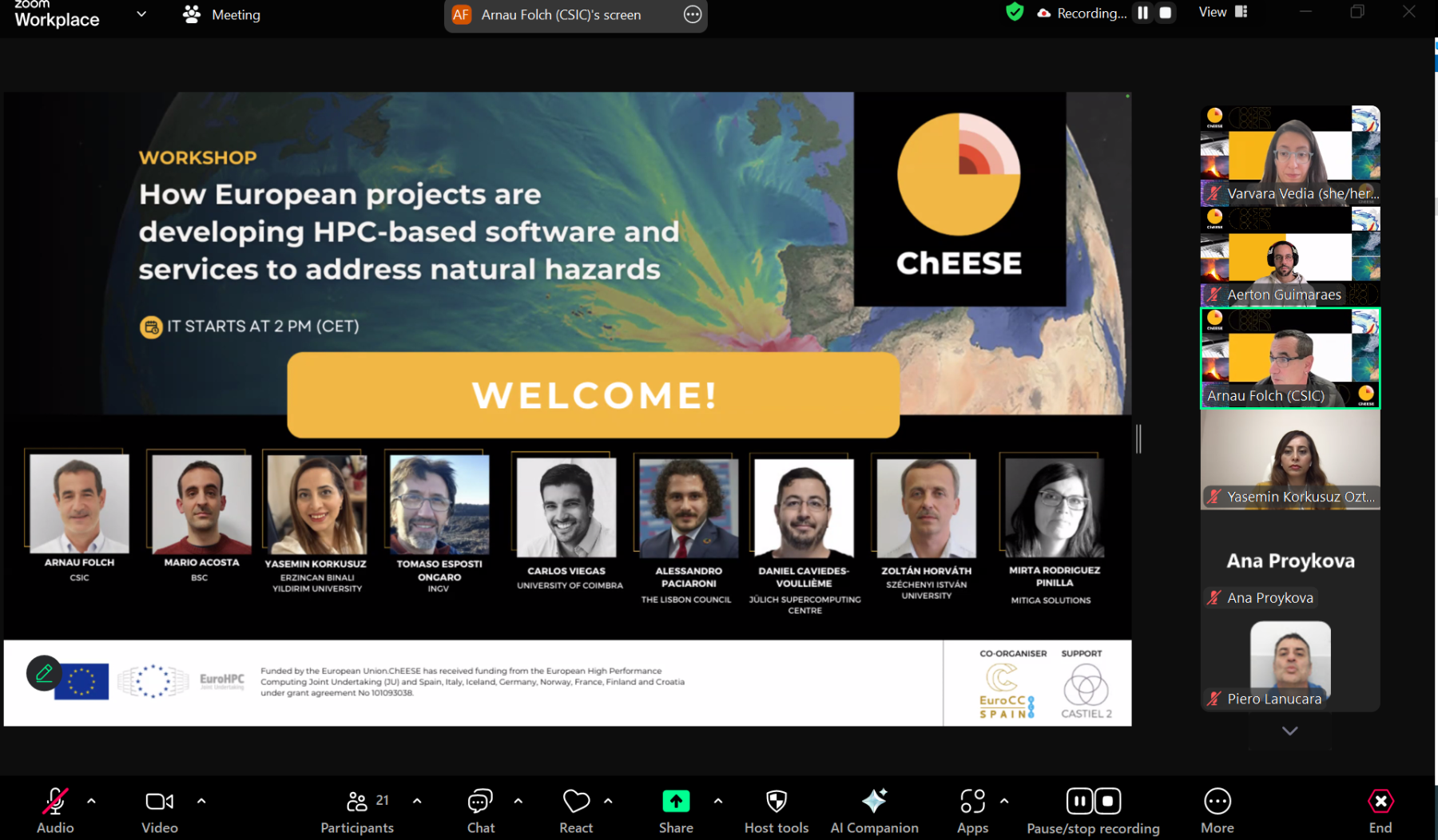Unmute microphone with the Audio button

point(55,810)
